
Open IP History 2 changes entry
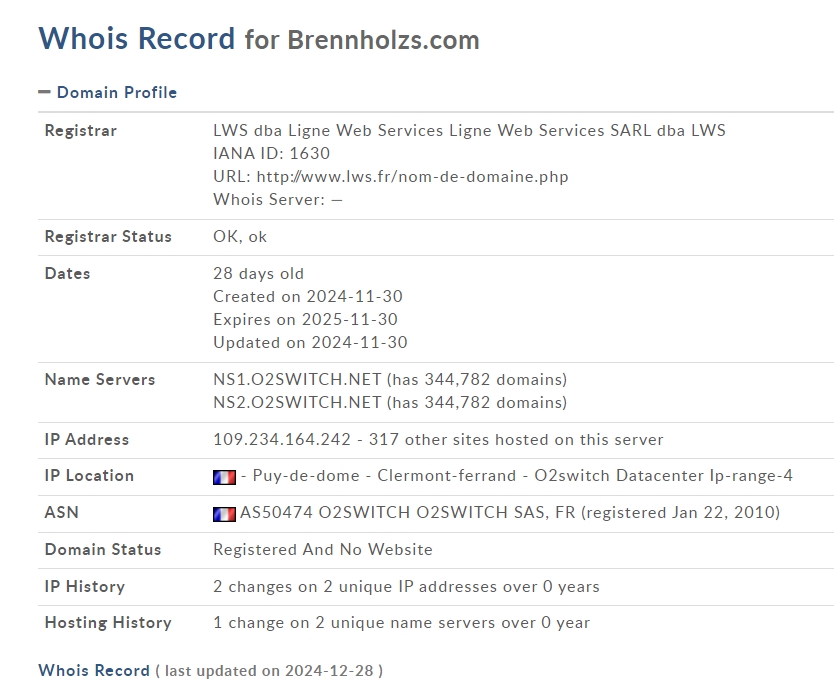point(406,586)
